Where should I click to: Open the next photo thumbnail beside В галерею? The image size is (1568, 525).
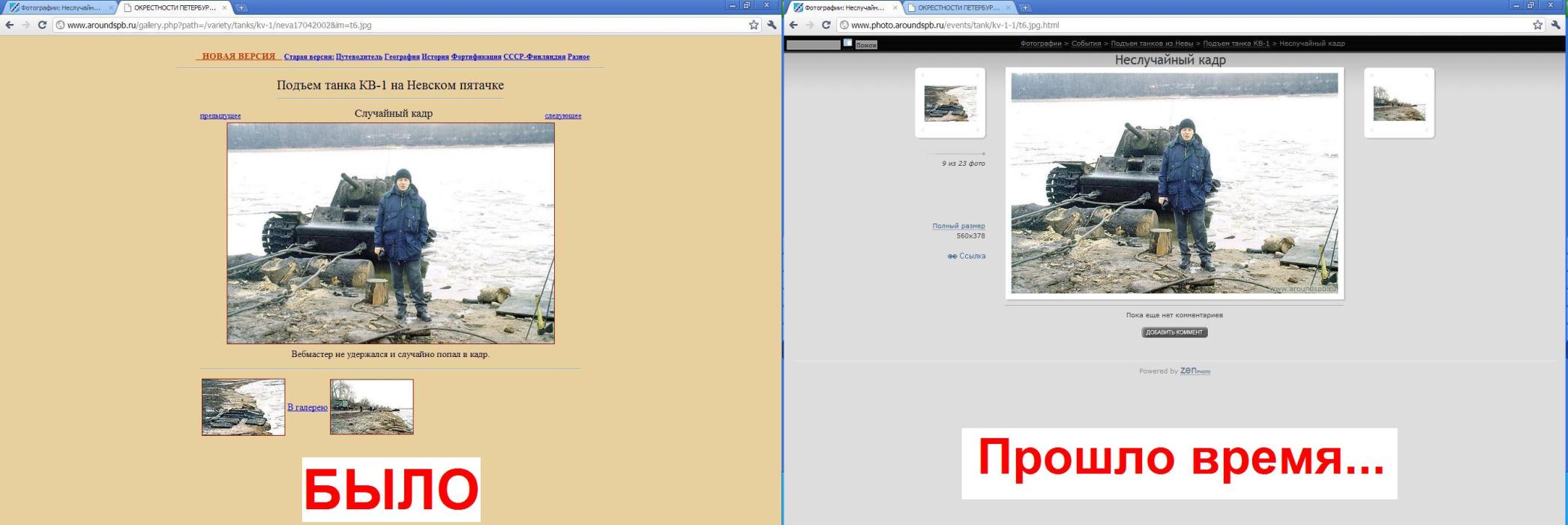pos(371,406)
